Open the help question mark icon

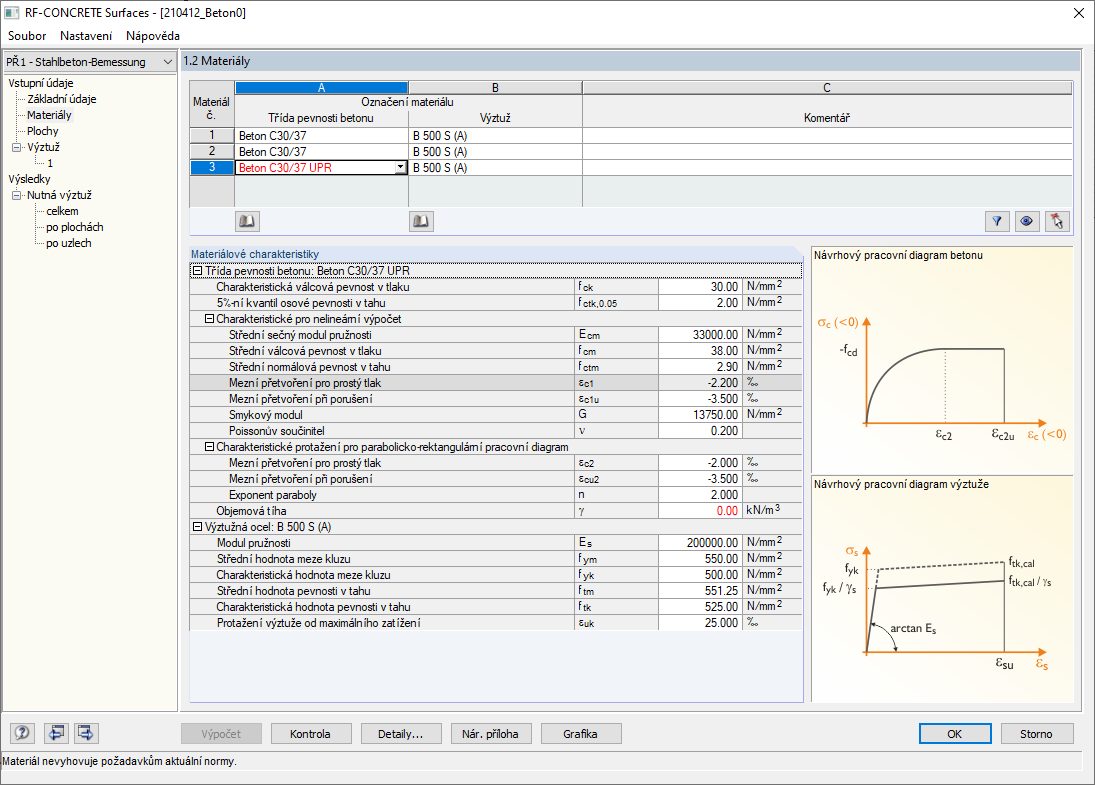click(22, 733)
